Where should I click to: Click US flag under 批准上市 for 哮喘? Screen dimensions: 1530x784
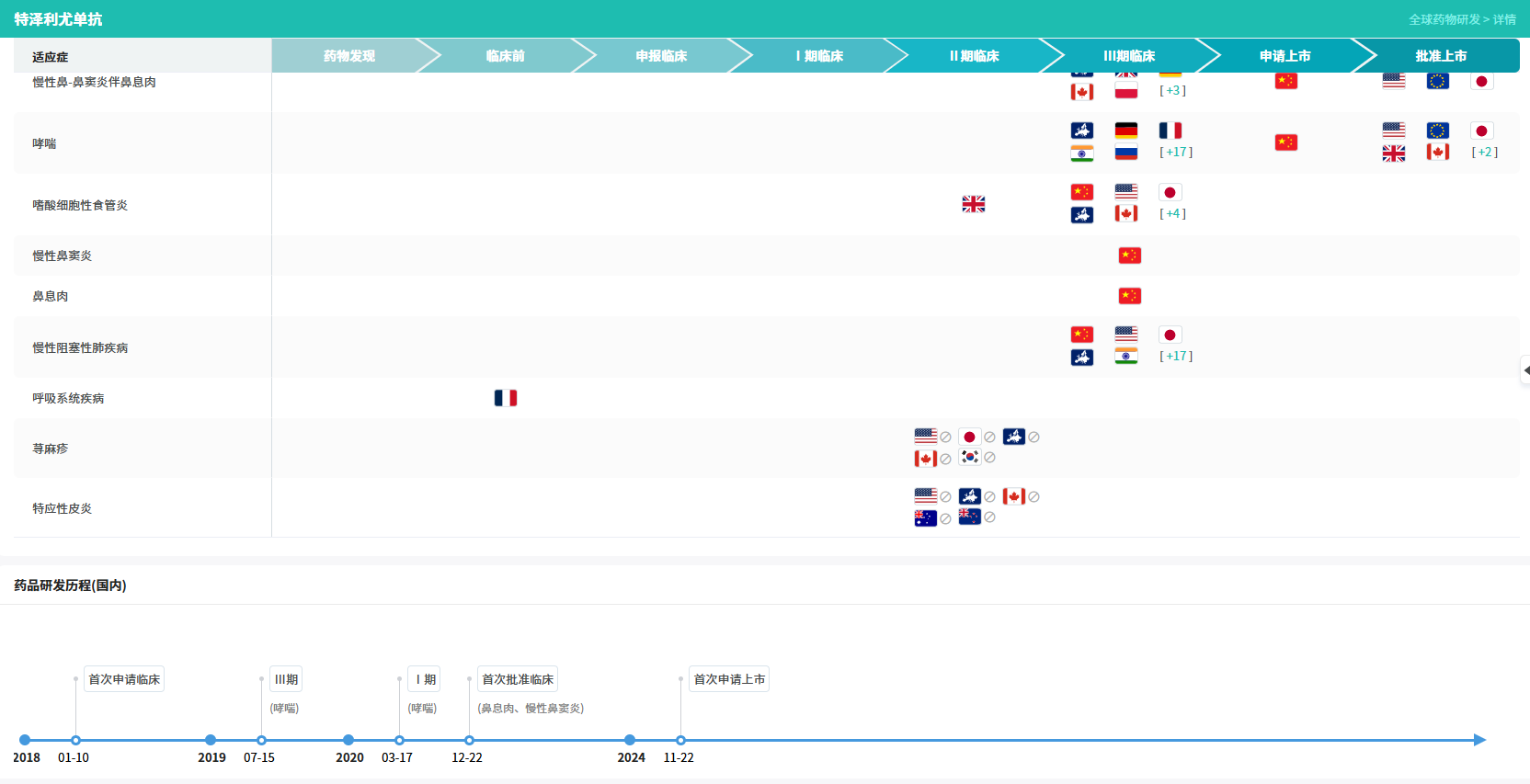1394,131
